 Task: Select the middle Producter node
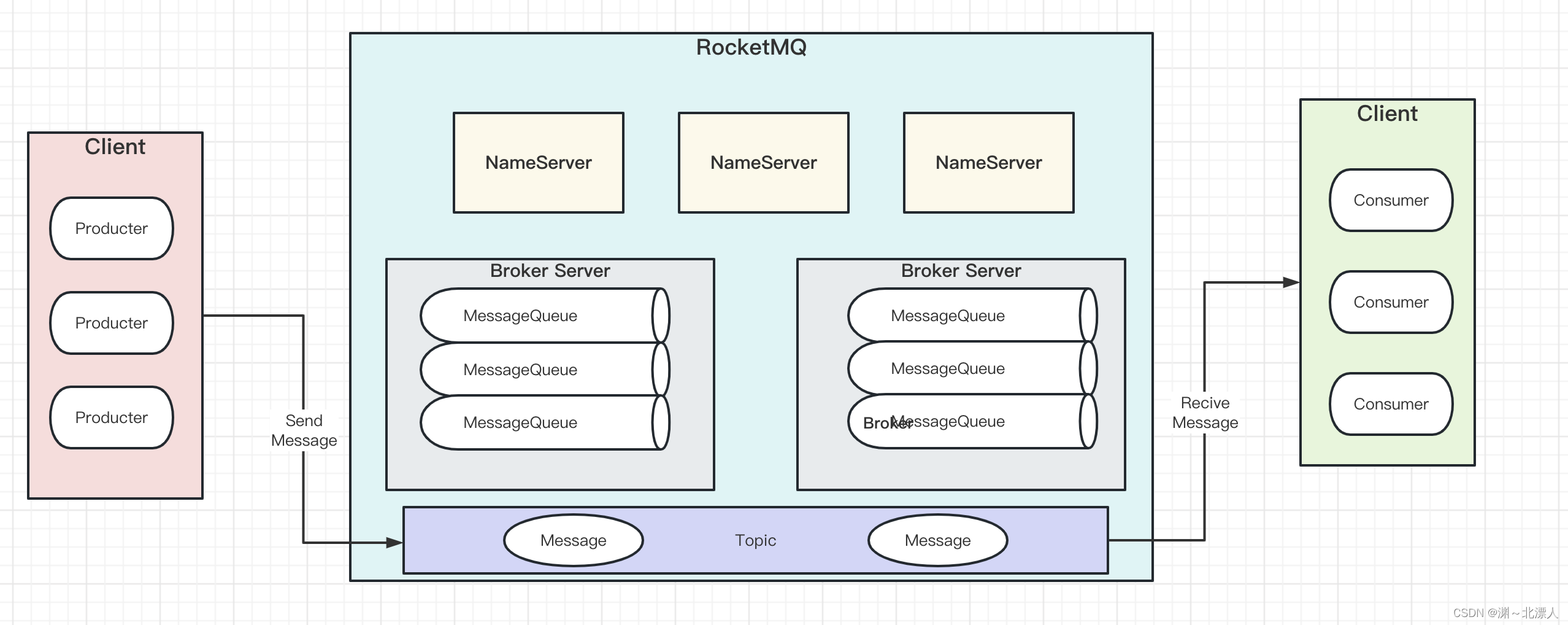112,323
